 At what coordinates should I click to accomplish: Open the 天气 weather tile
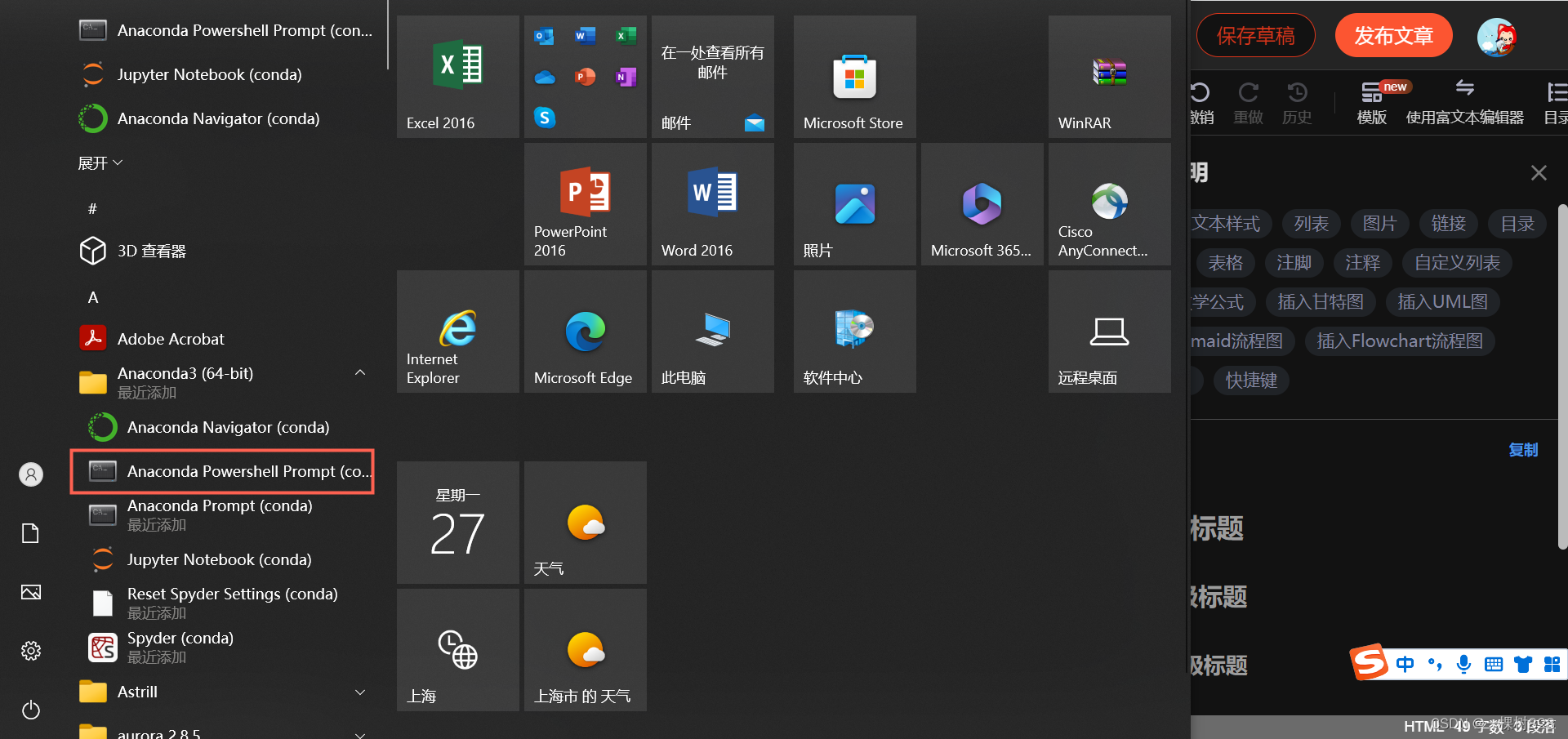point(586,523)
